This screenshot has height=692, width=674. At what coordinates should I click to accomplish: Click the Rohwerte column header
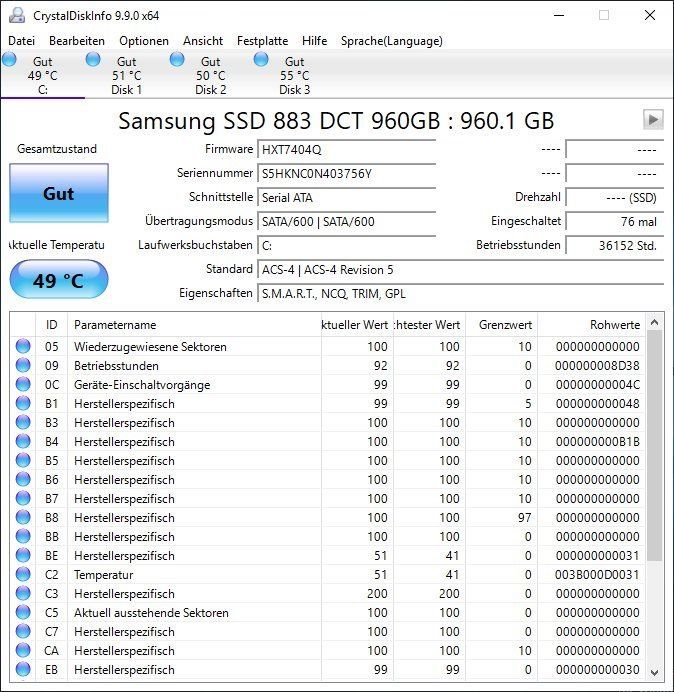(591, 325)
